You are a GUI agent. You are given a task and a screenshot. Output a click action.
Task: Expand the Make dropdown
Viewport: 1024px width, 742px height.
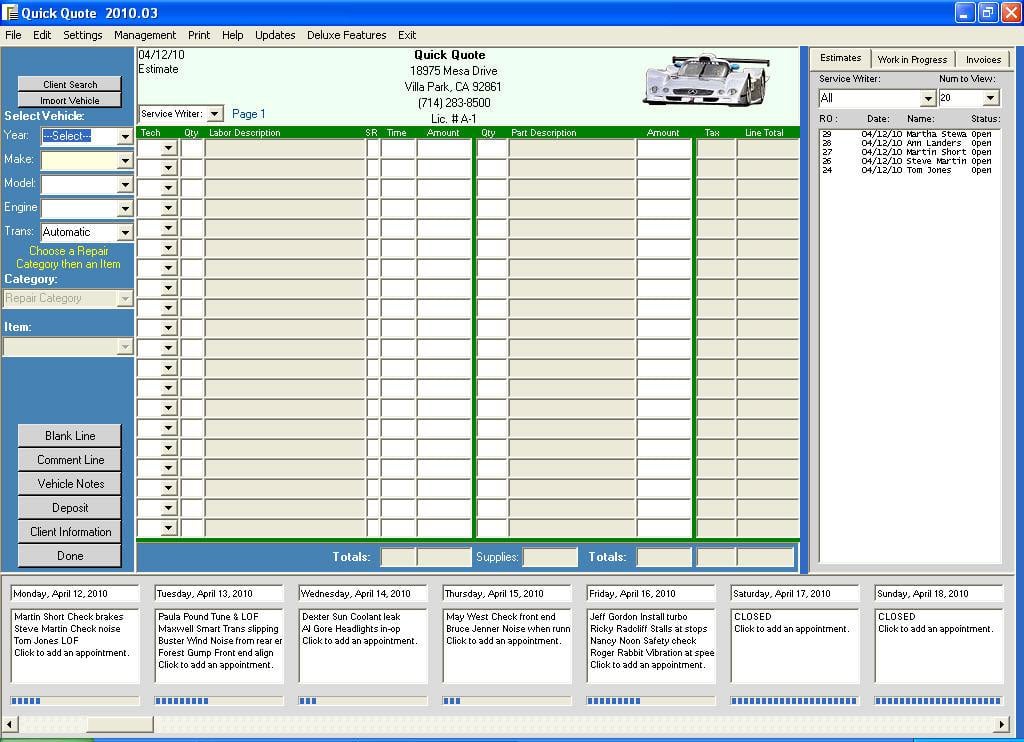(125, 161)
